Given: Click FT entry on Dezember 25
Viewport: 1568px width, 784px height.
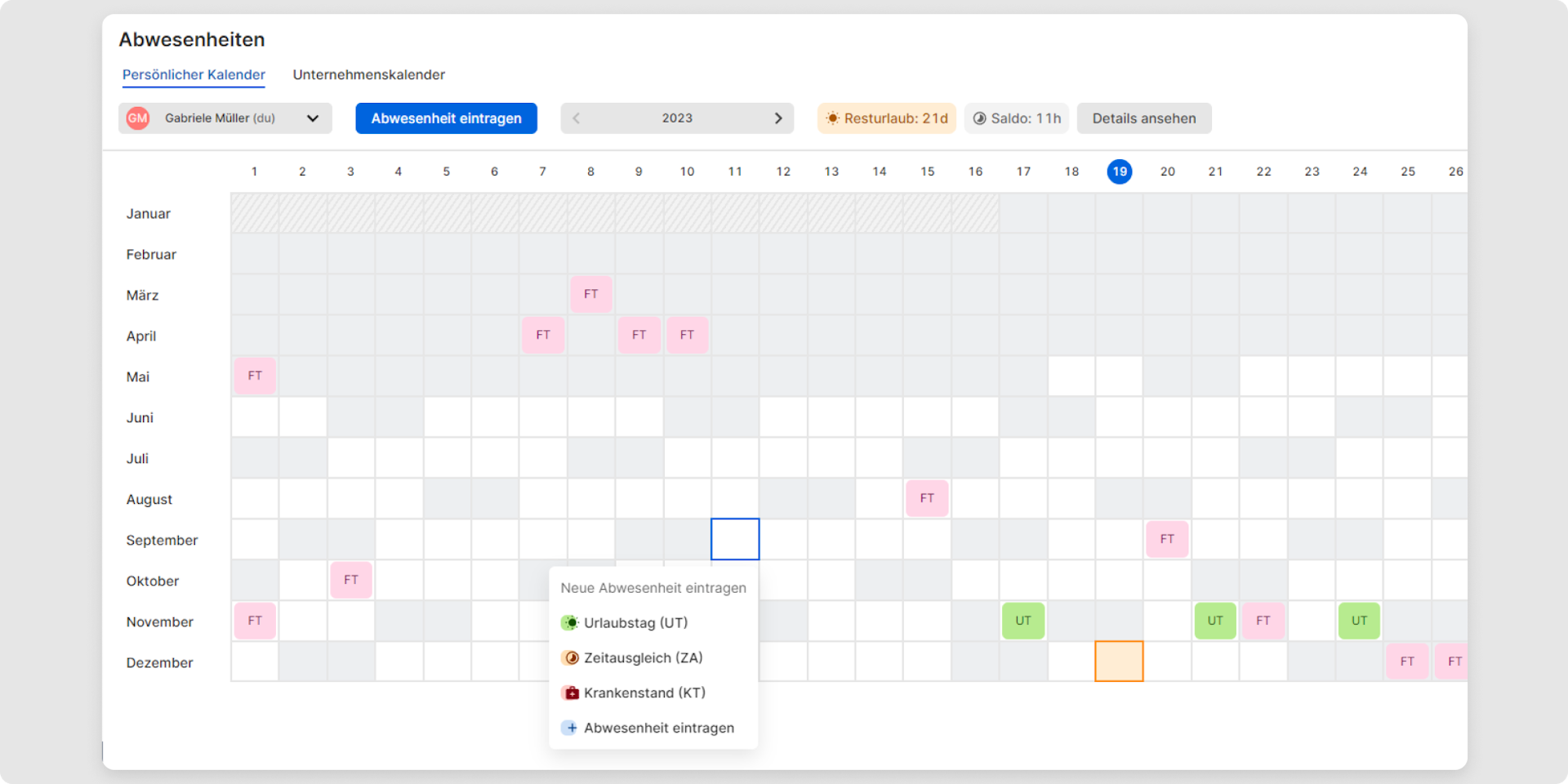Looking at the screenshot, I should [1407, 661].
